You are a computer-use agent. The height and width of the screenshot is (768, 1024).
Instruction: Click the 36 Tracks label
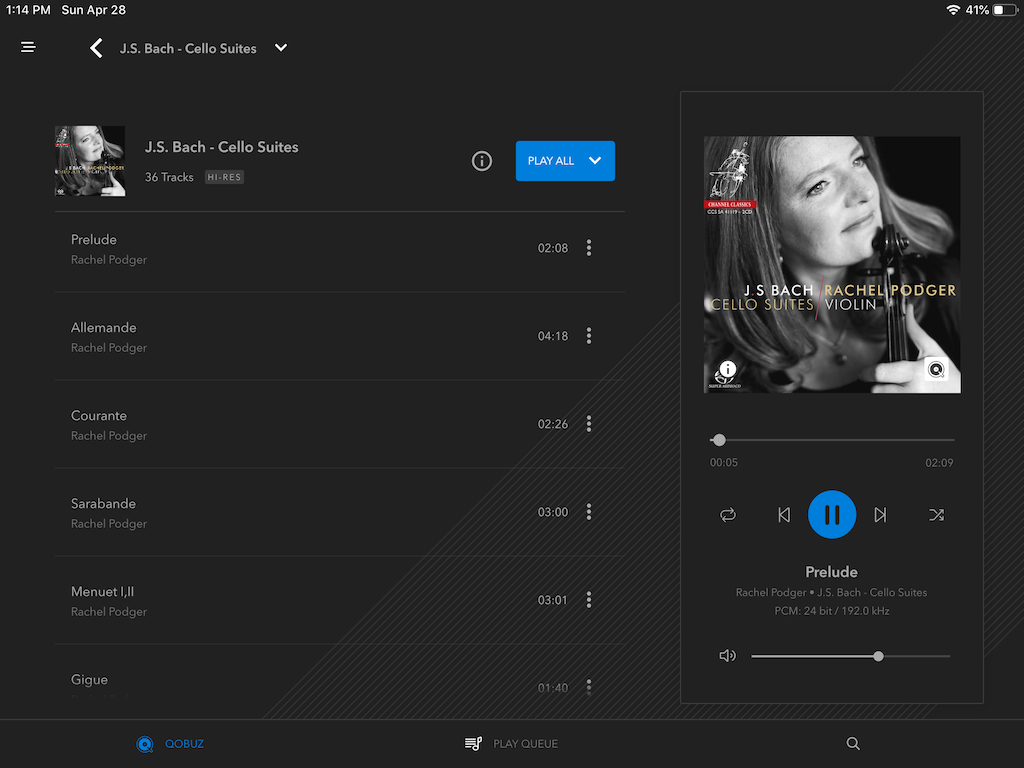(x=169, y=177)
